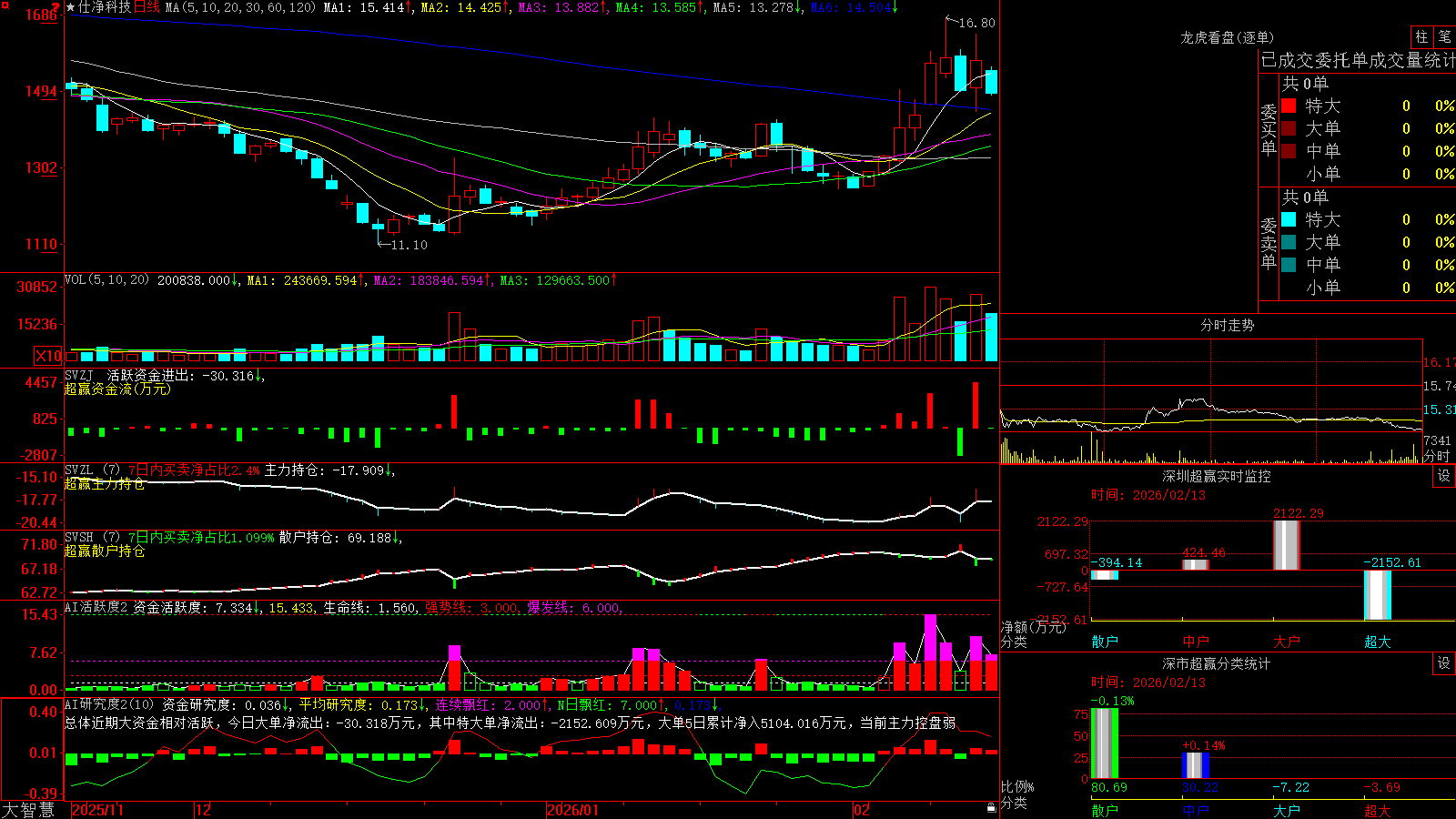Click 活跃资金进出: -30.316 value
Viewport: 1456px width, 819px height.
[180, 375]
